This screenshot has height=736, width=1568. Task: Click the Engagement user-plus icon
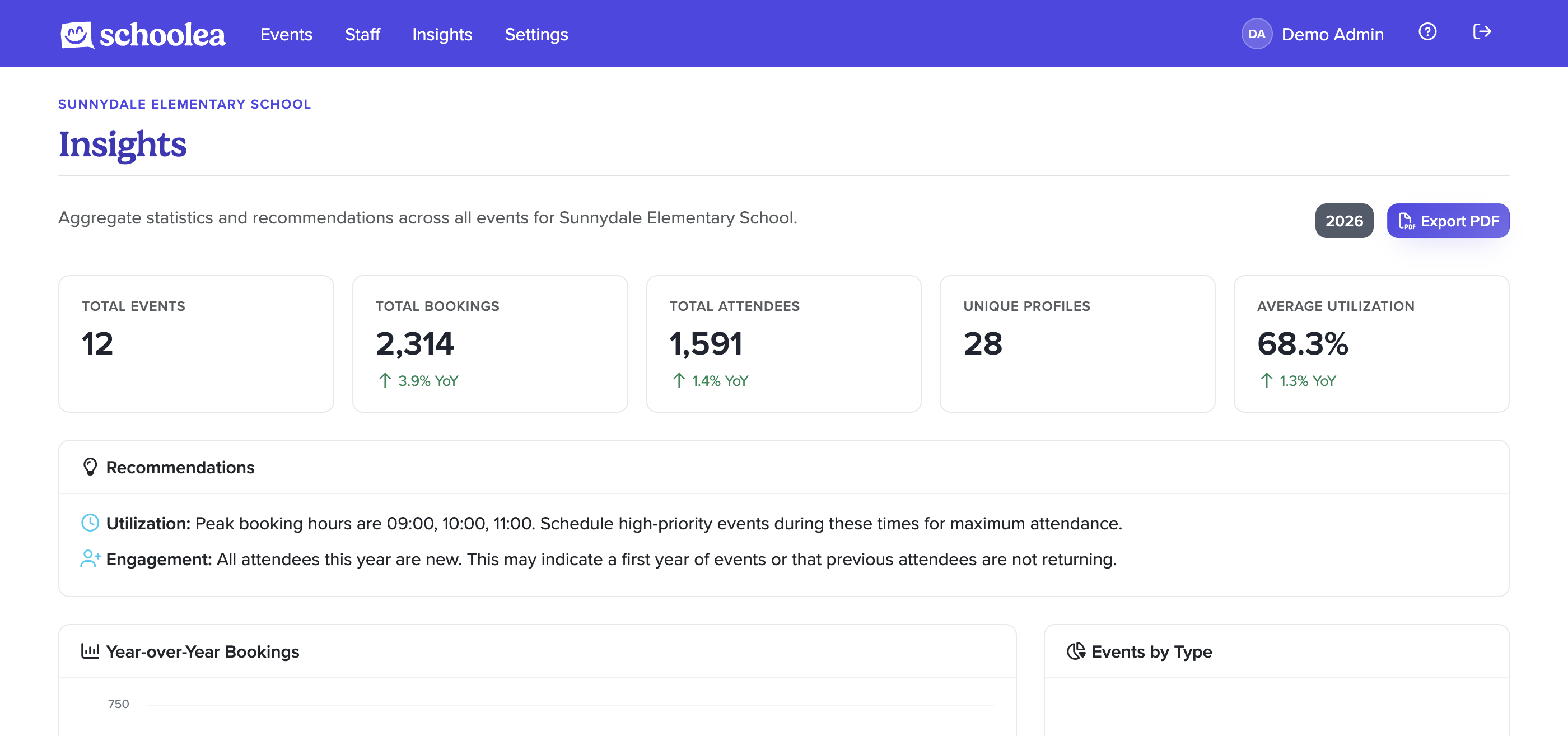point(91,559)
